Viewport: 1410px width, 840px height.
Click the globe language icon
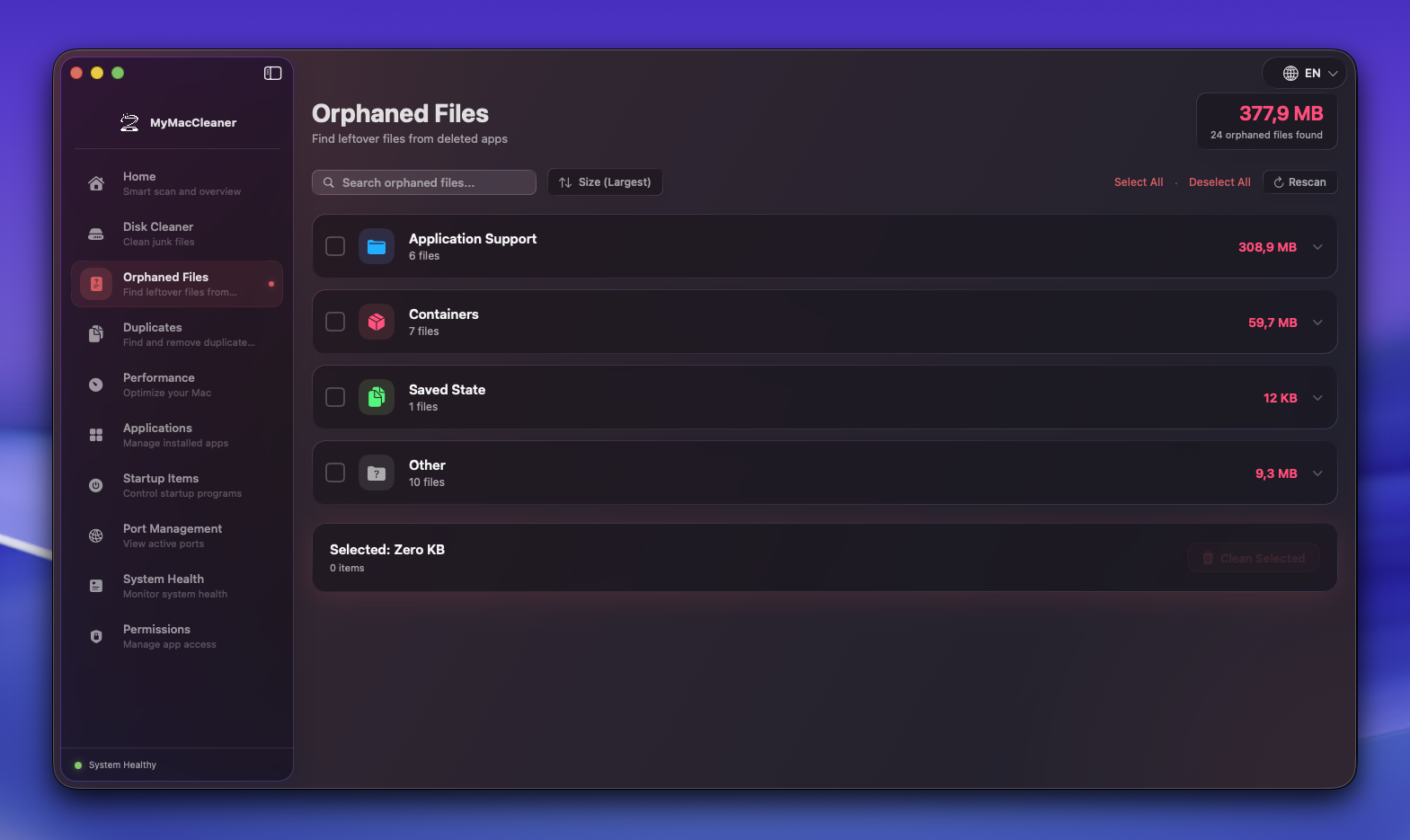1290,73
